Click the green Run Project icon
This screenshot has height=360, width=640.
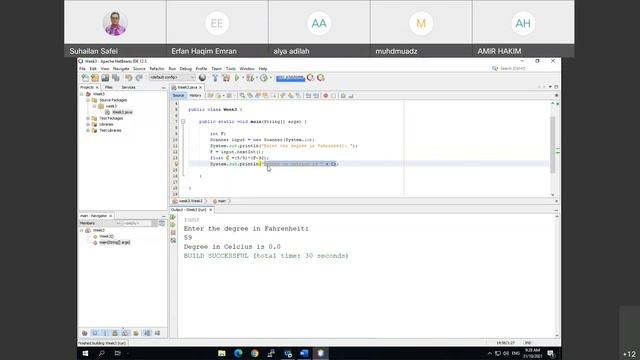click(237, 78)
